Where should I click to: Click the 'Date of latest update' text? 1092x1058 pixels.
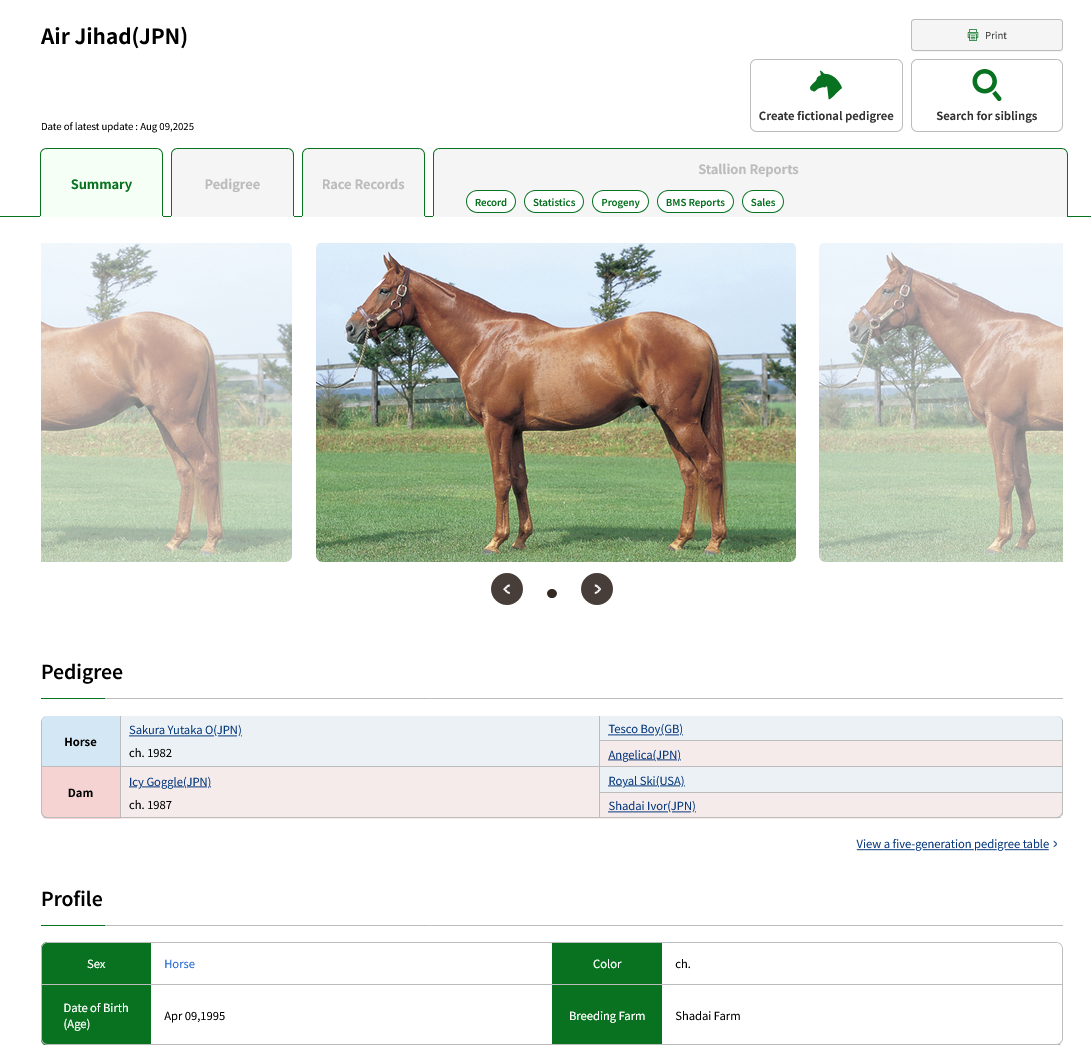(118, 127)
